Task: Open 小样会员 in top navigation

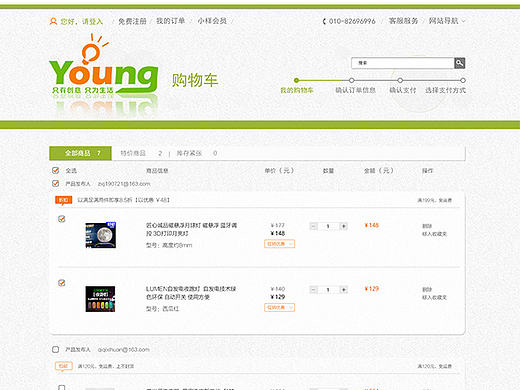Action: click(212, 21)
